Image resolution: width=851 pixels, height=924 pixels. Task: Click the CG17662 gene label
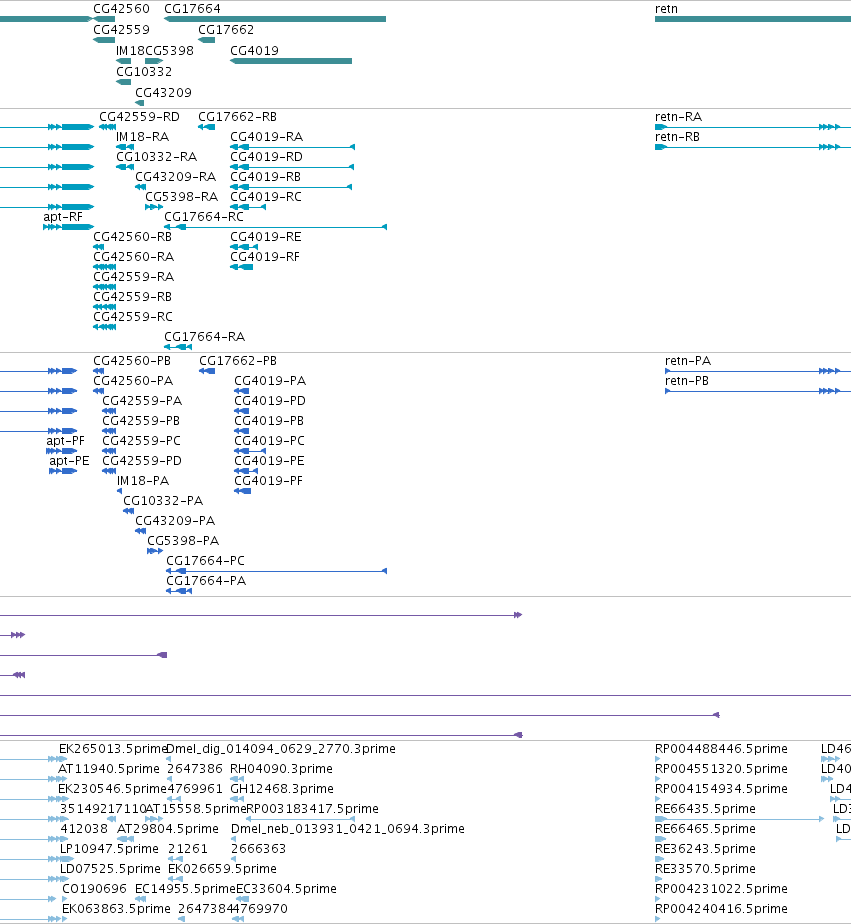226,29
